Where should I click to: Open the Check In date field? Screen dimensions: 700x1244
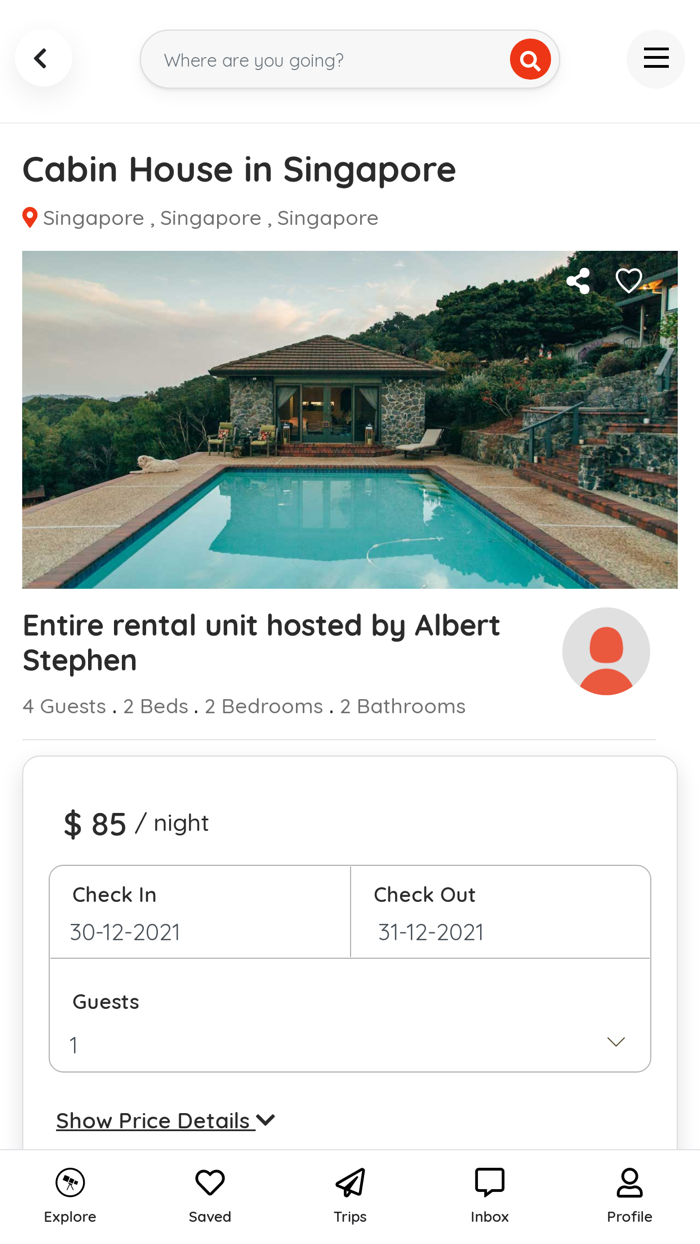coord(199,911)
